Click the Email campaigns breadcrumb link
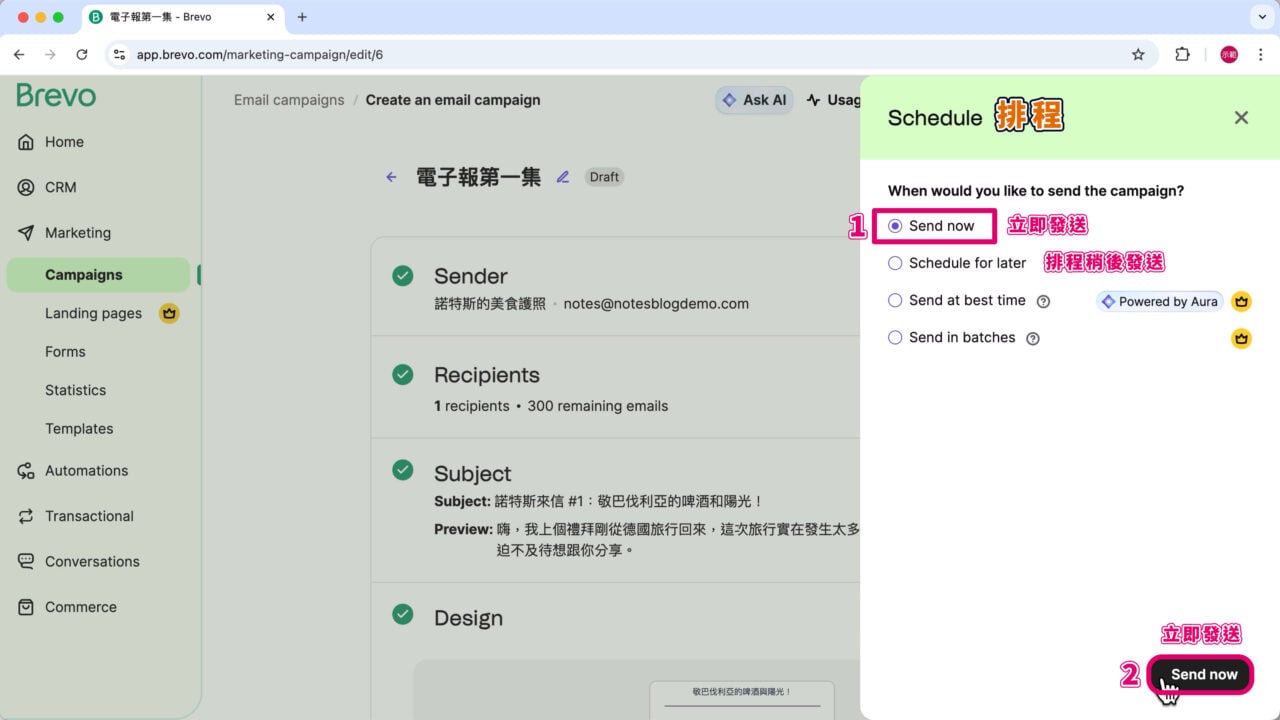The image size is (1280, 720). coord(289,100)
